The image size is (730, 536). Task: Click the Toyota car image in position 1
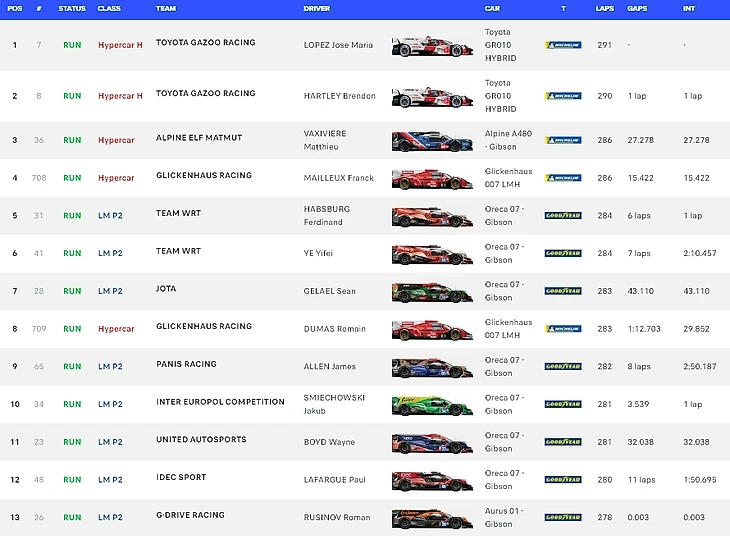click(432, 46)
